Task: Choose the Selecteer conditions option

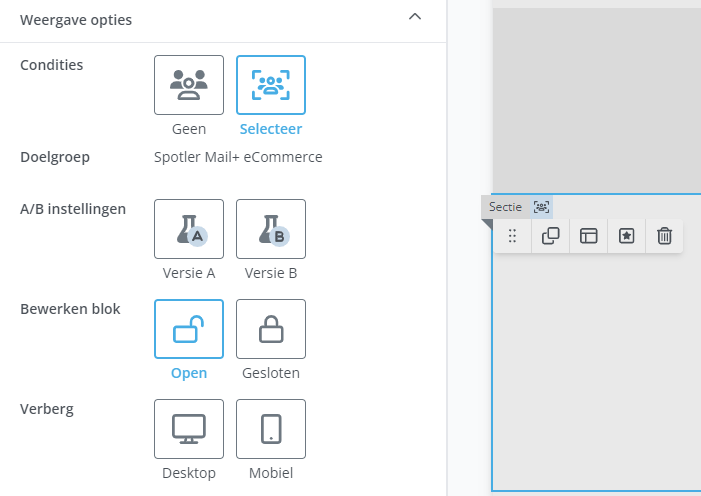Action: [271, 85]
